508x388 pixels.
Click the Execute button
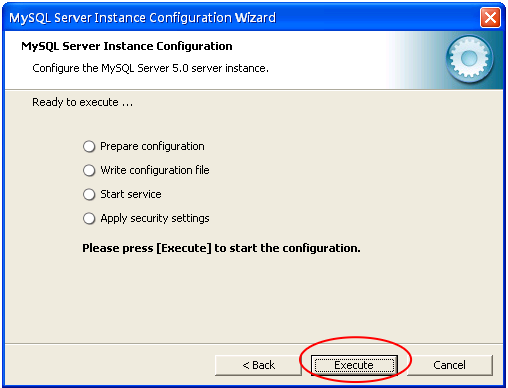[354, 365]
